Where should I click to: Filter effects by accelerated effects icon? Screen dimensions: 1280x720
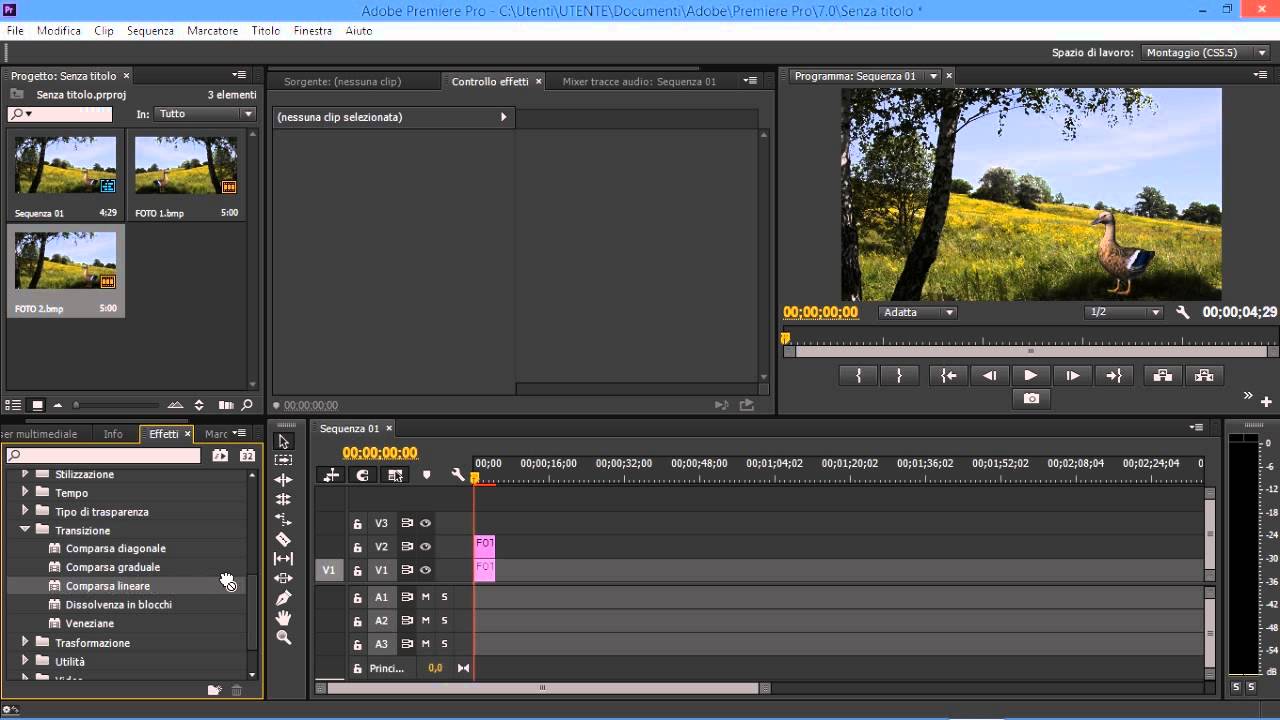click(220, 455)
